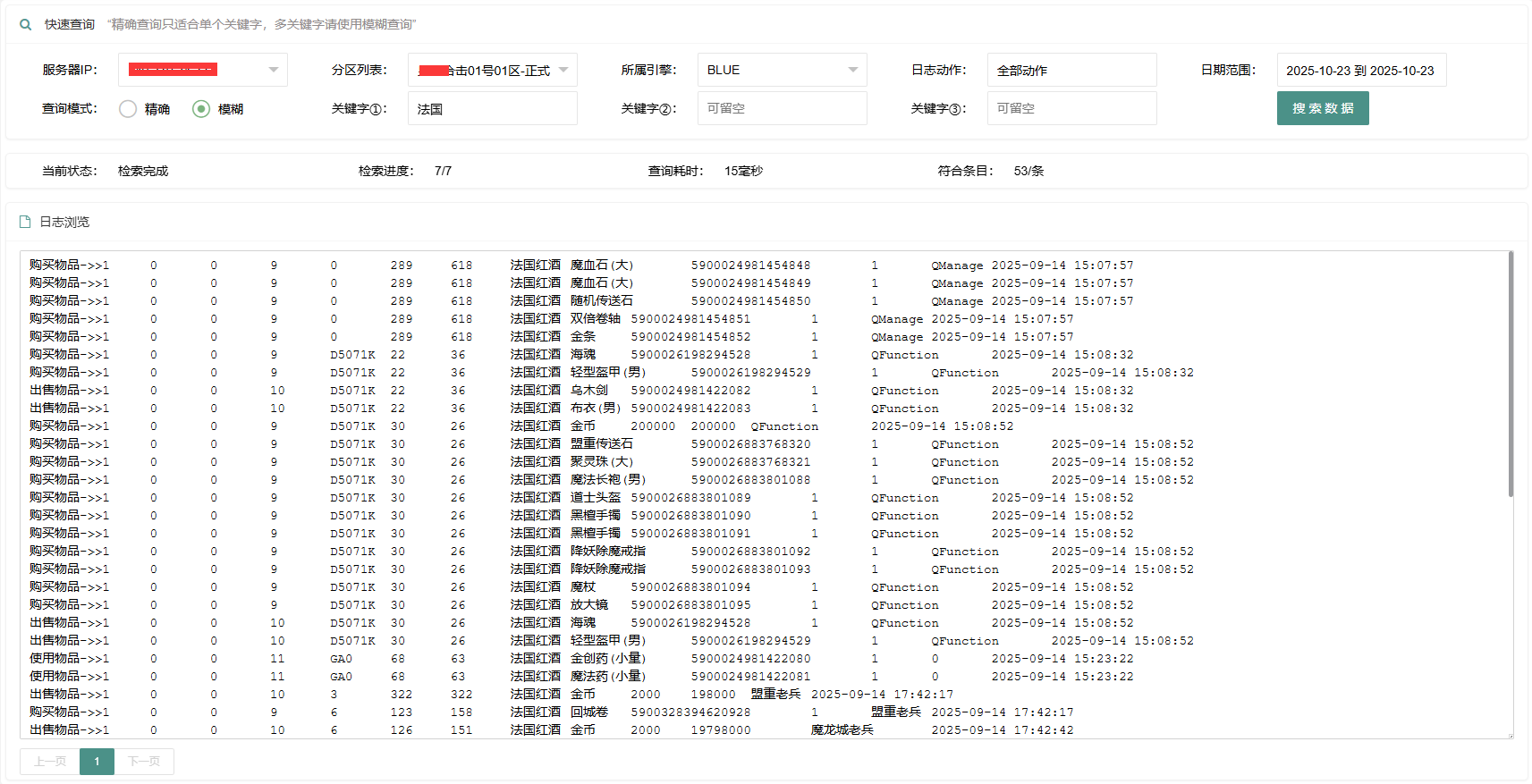Click the 关键字① field containing 法国
The image size is (1532, 784).
(492, 109)
